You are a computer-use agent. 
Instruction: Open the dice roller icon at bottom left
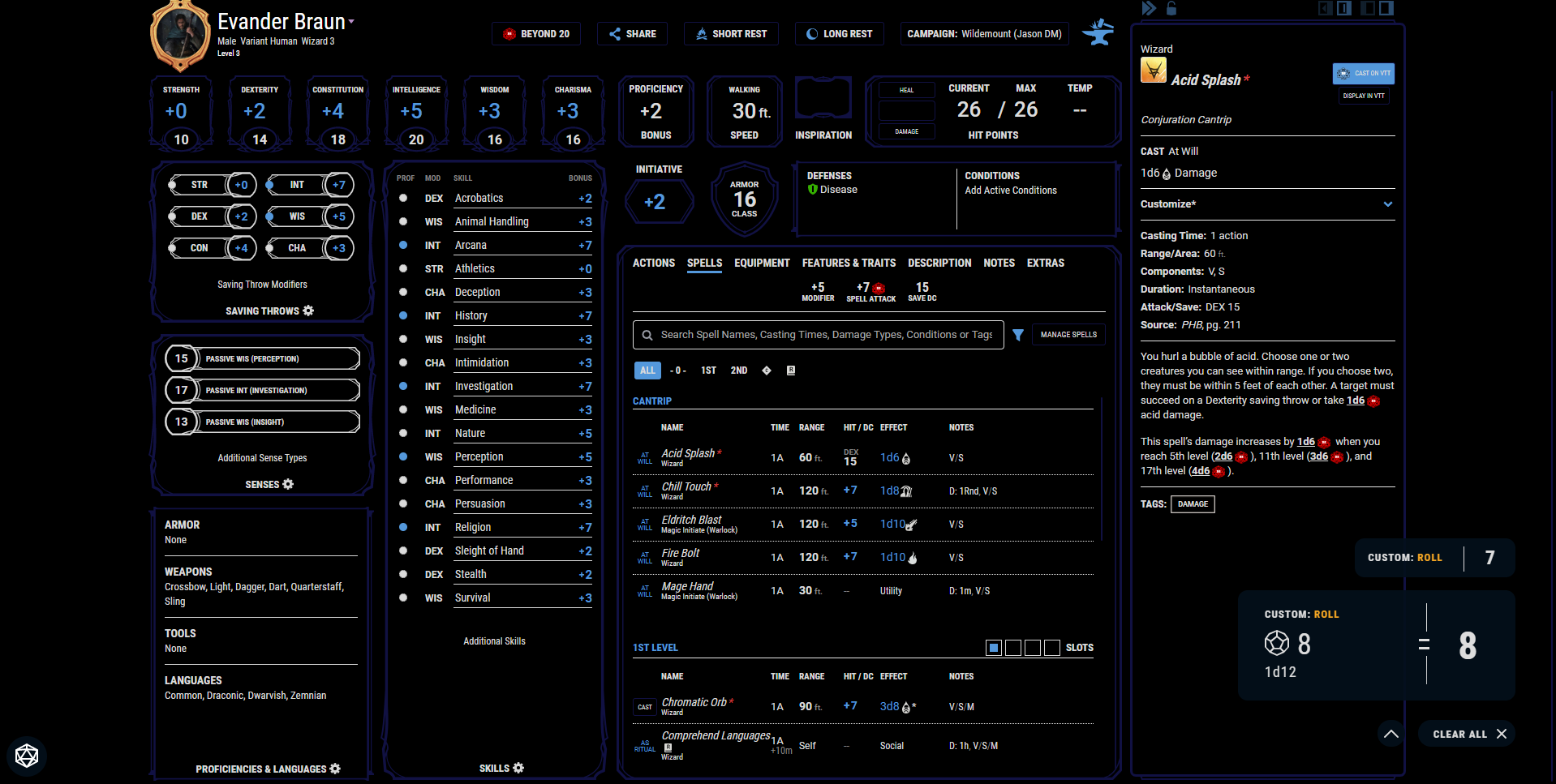[27, 756]
